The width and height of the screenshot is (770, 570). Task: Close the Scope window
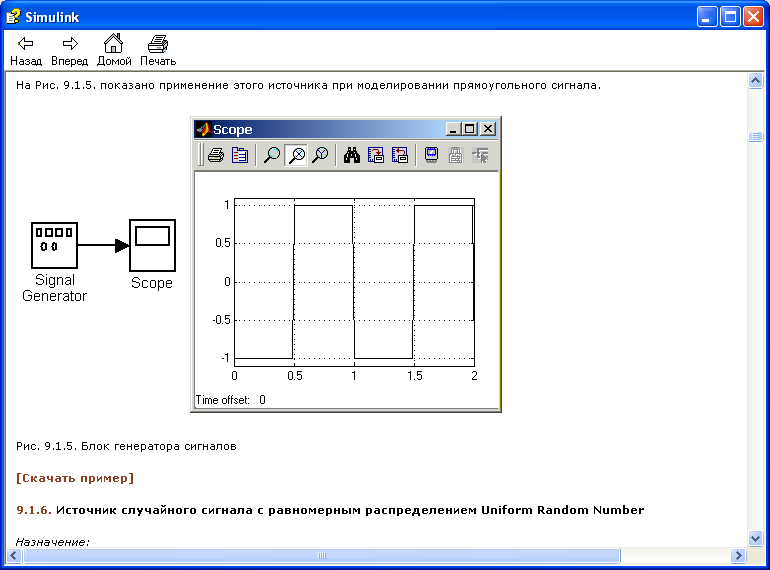pyautogui.click(x=487, y=129)
